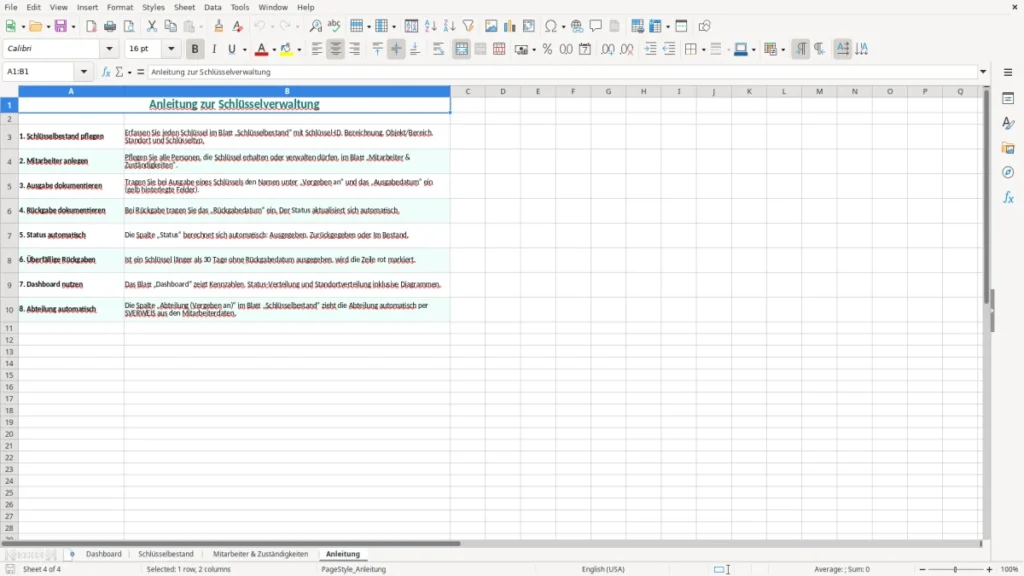1024x576 pixels.
Task: Click the 100% zoom level
Action: tap(1010, 569)
